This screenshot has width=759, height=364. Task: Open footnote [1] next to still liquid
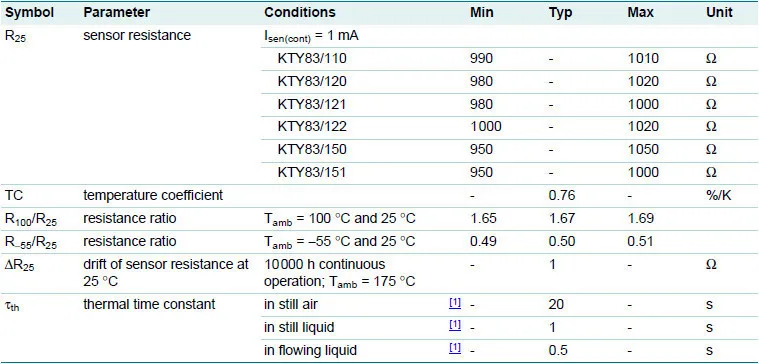tap(455, 326)
